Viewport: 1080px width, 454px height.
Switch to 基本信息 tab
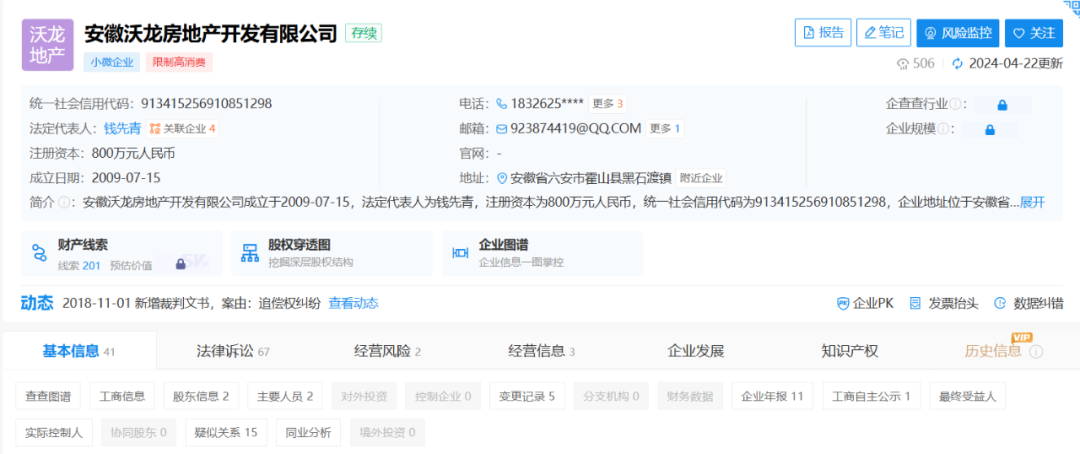pos(79,351)
